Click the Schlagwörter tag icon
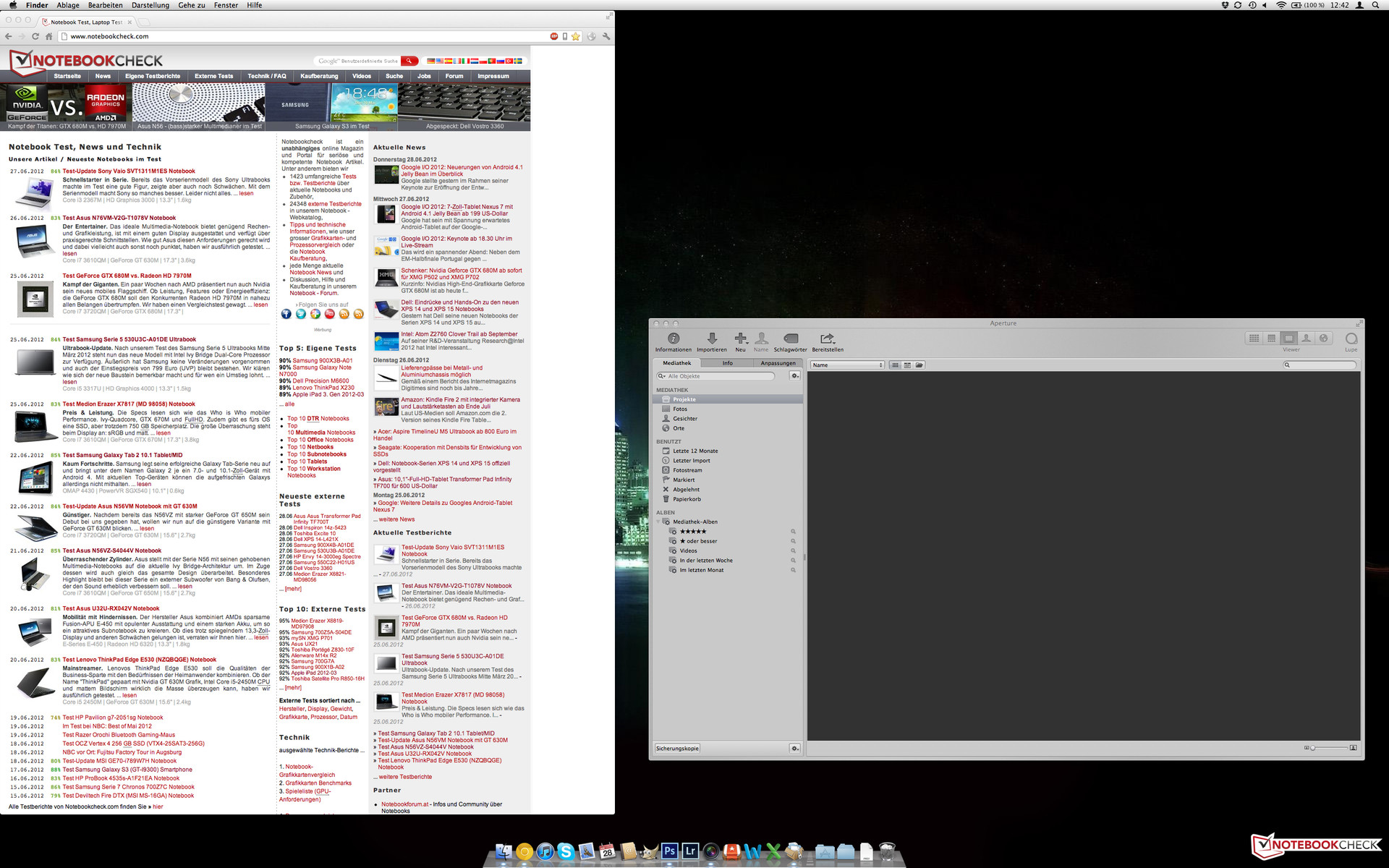Screen dimensions: 1389x868 [791, 339]
